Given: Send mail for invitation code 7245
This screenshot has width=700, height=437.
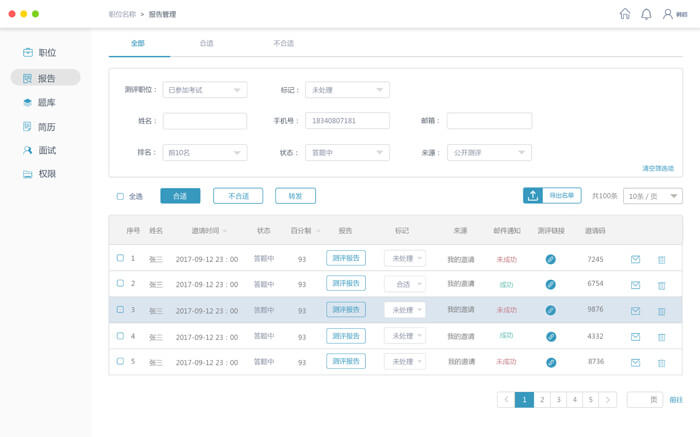Looking at the screenshot, I should coord(635,259).
